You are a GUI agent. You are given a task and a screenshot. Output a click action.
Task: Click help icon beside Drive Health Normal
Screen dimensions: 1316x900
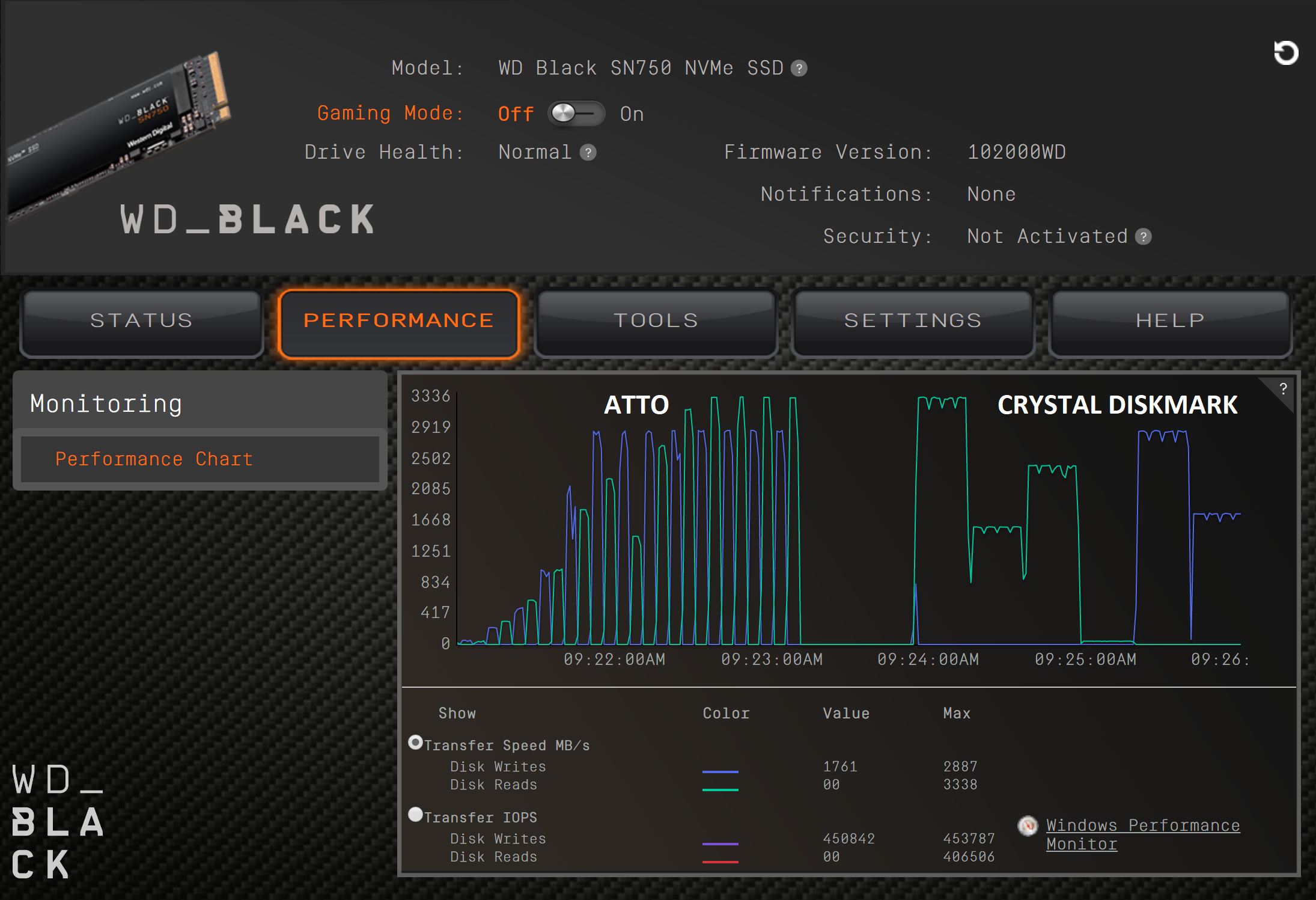pyautogui.click(x=588, y=153)
